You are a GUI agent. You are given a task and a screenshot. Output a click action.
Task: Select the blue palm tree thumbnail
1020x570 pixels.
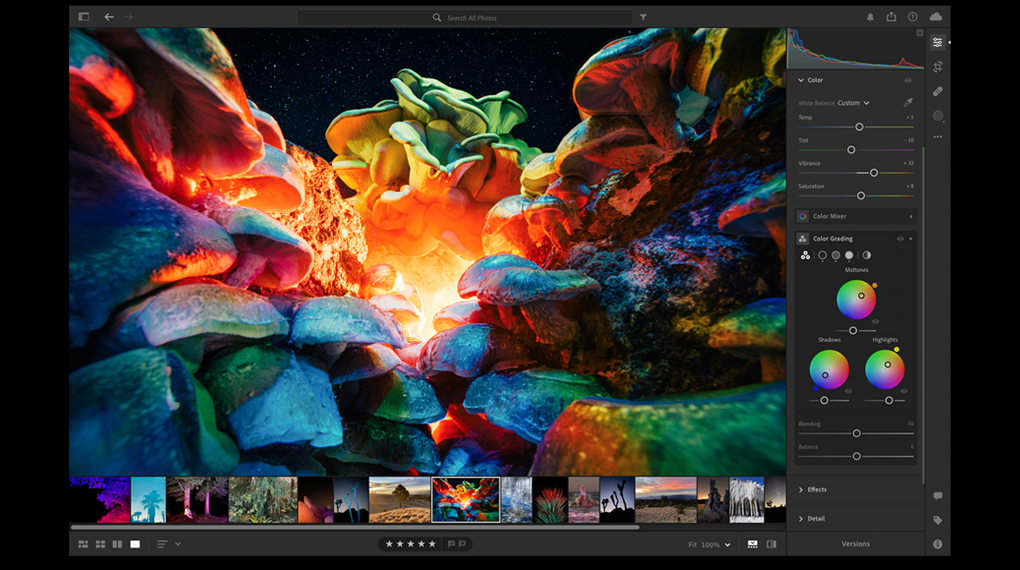(148, 500)
